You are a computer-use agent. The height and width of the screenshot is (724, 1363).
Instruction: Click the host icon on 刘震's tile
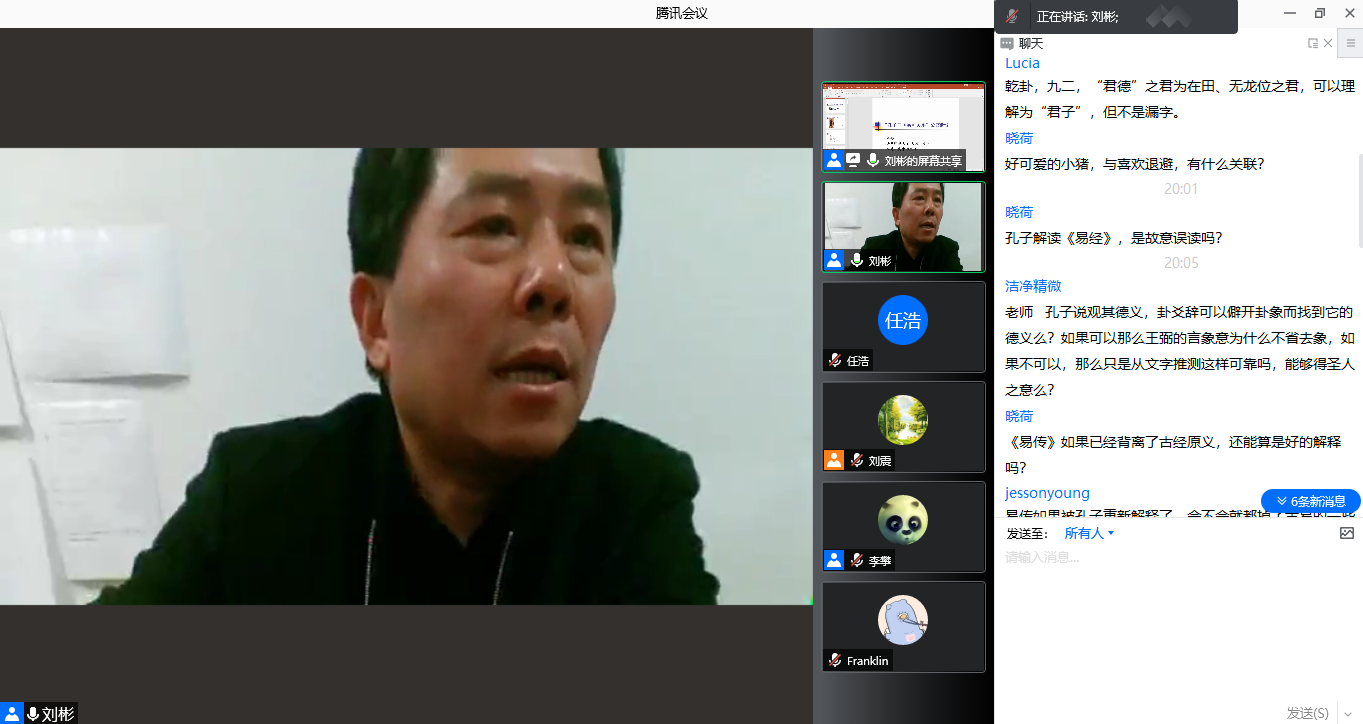(834, 460)
